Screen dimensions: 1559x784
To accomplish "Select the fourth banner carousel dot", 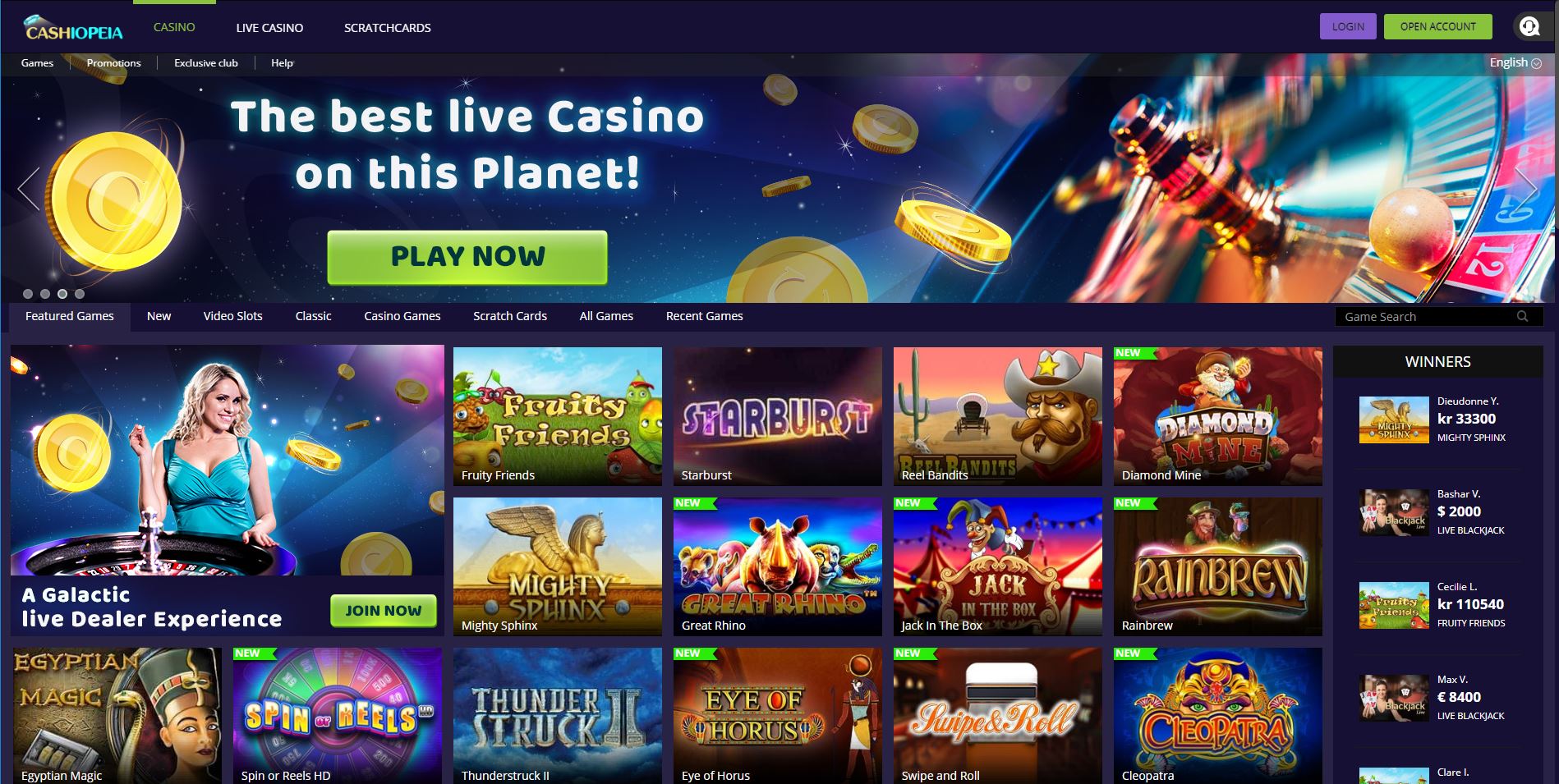I will 80,294.
